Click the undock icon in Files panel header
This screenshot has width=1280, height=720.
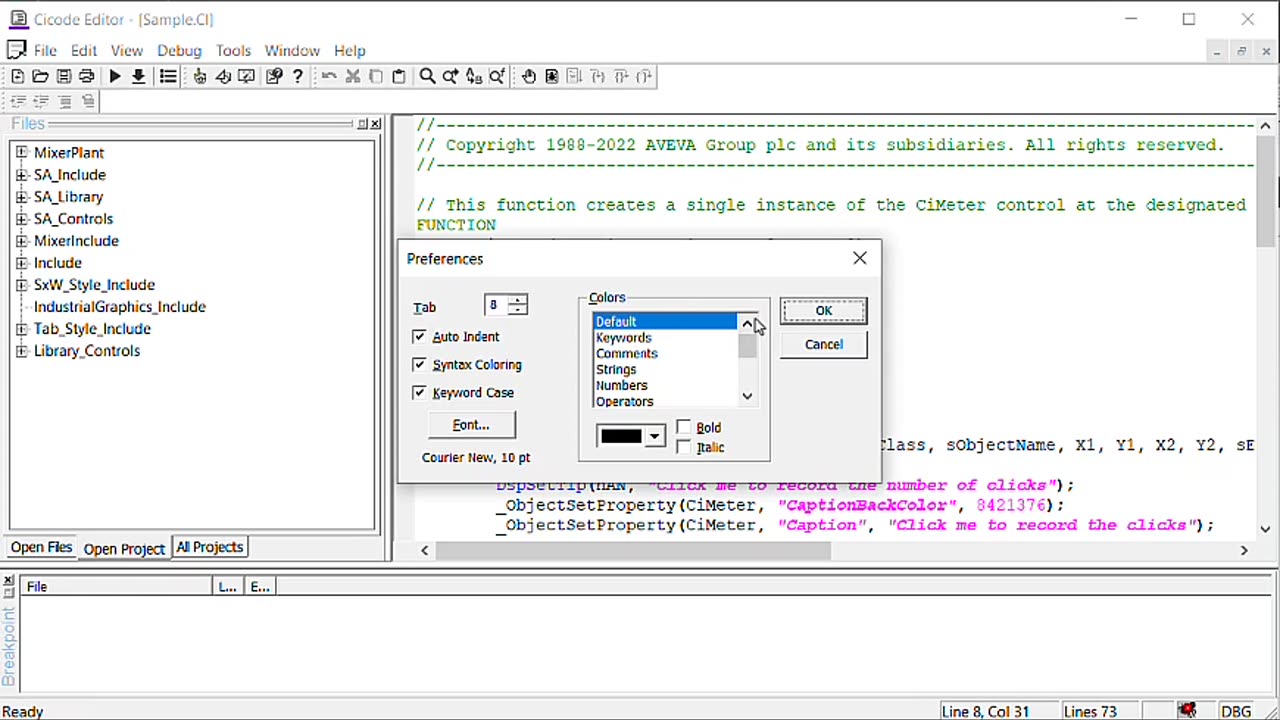[362, 124]
